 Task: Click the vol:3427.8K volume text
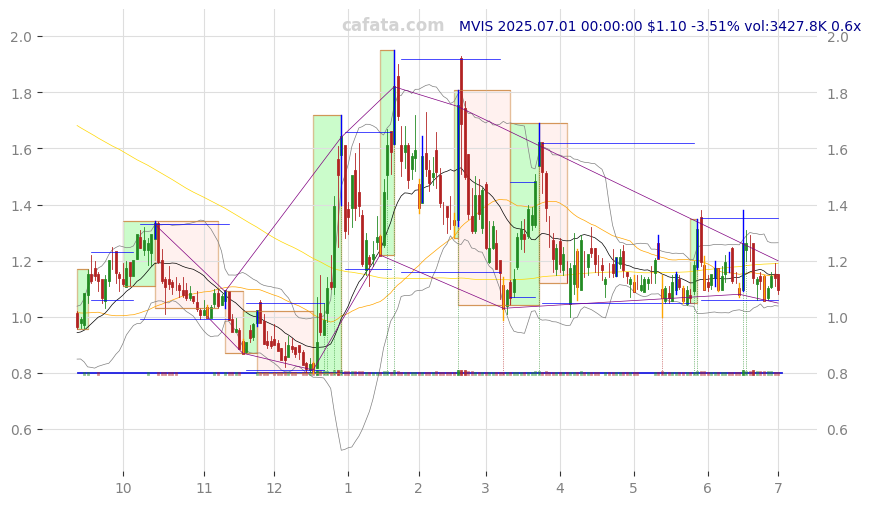[x=785, y=26]
